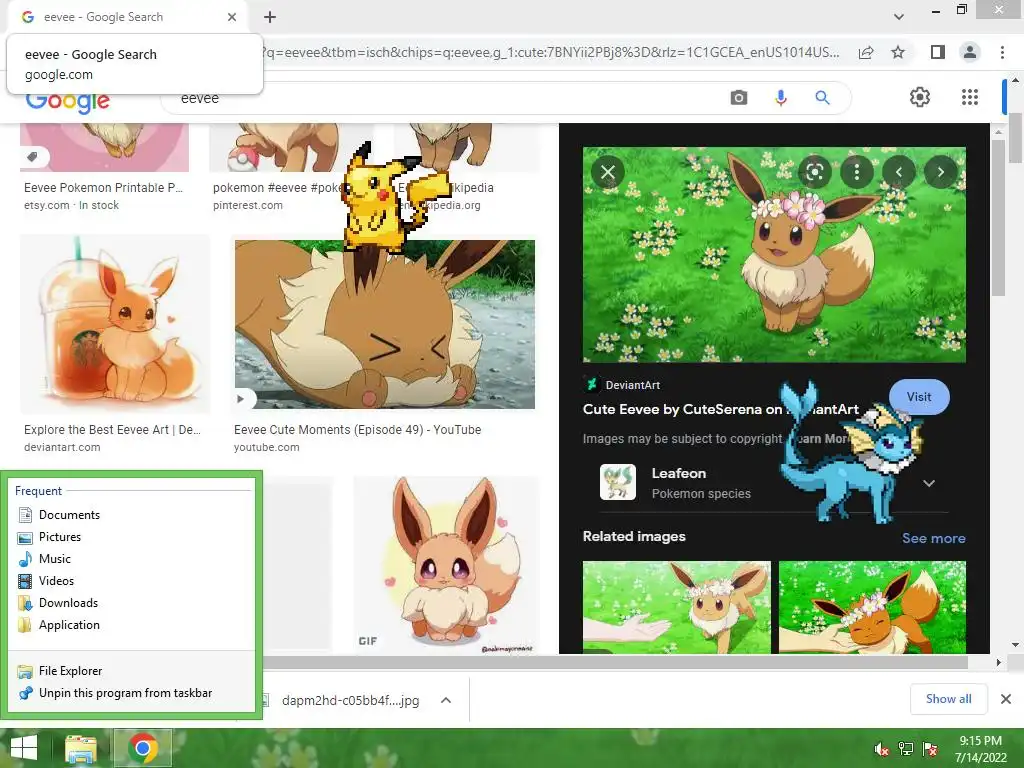1024x768 pixels.
Task: Open the DeviantArt source link
Action: [x=632, y=385]
